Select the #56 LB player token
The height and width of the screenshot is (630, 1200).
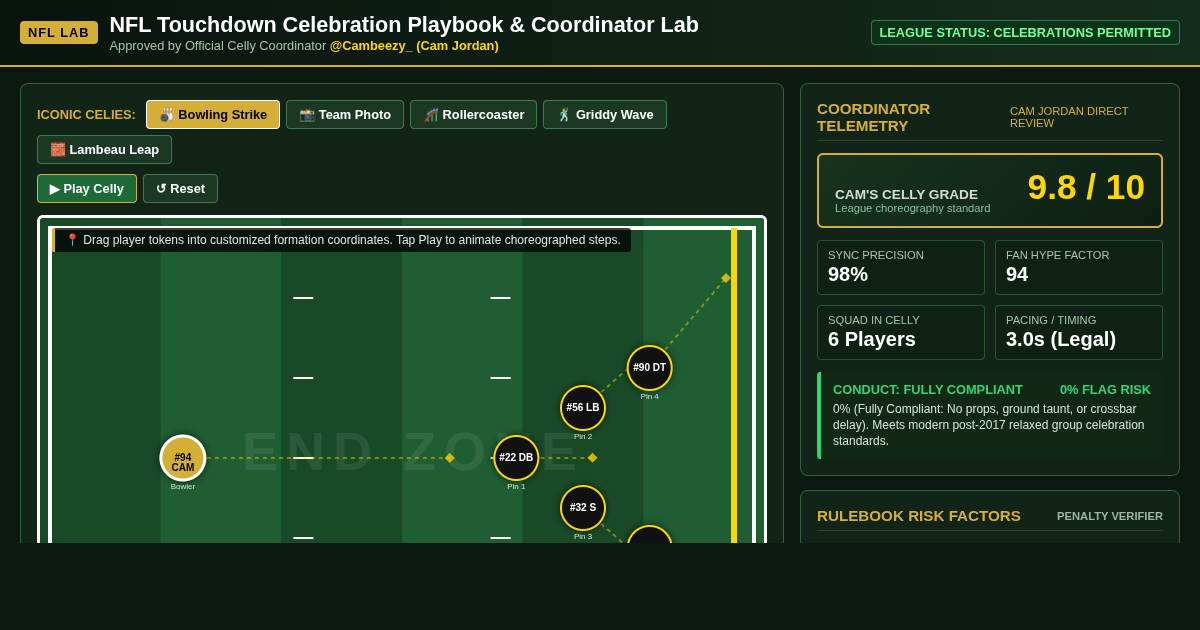pyautogui.click(x=583, y=408)
